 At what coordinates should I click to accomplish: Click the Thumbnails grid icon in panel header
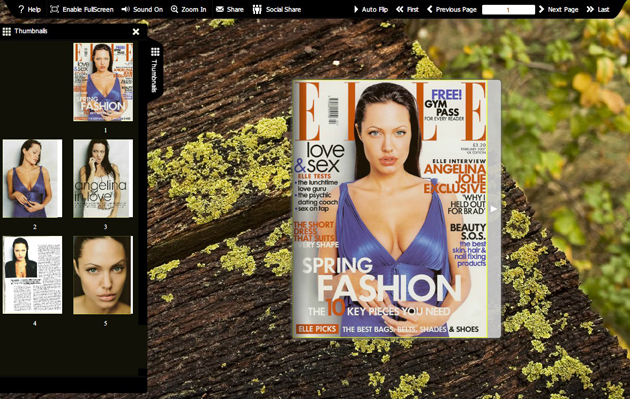pyautogui.click(x=6, y=31)
